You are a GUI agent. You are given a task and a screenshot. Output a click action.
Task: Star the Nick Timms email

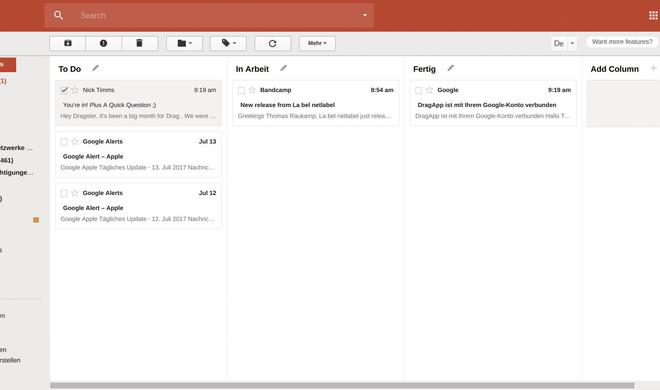[75, 90]
